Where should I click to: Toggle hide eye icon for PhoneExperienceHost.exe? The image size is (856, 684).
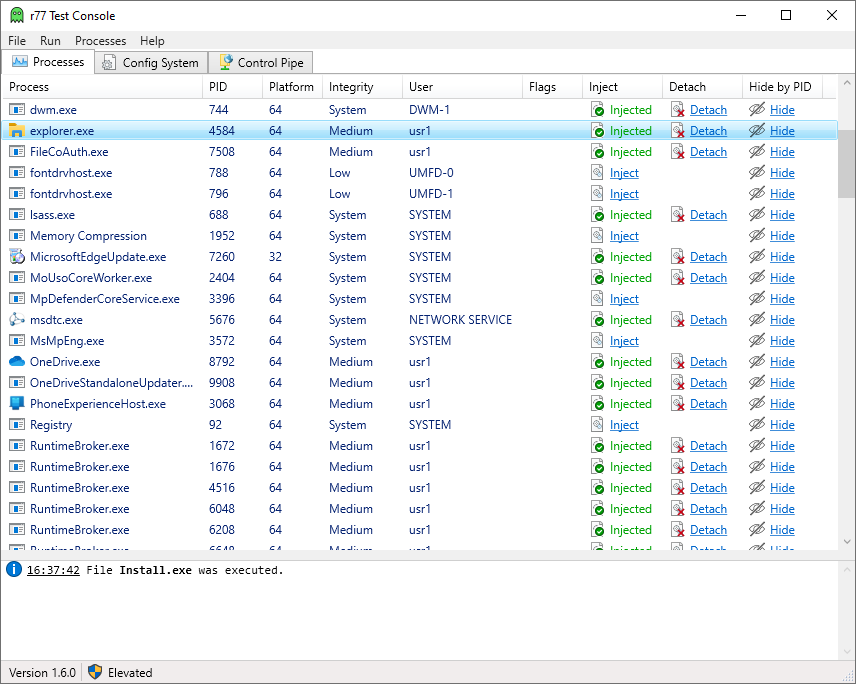pos(757,403)
